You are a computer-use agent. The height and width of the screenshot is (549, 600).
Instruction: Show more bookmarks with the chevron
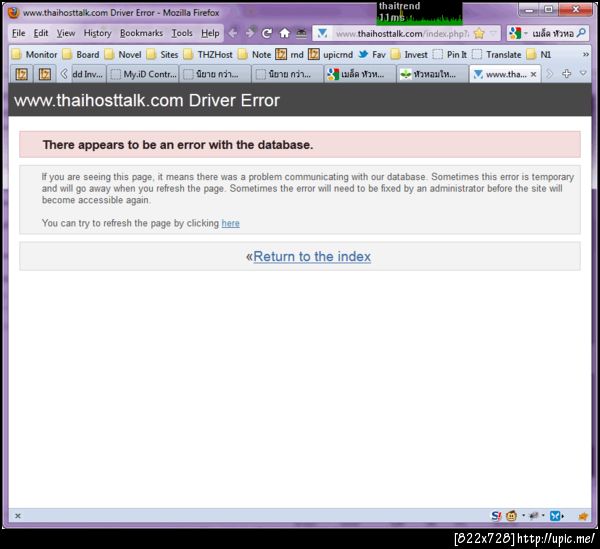(x=585, y=55)
